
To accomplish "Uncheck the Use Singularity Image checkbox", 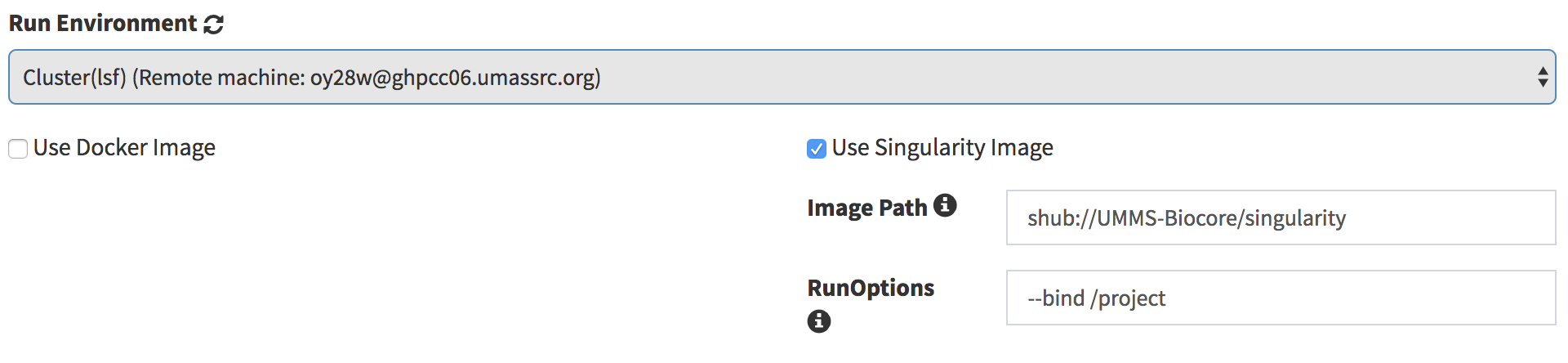I will 817,149.
